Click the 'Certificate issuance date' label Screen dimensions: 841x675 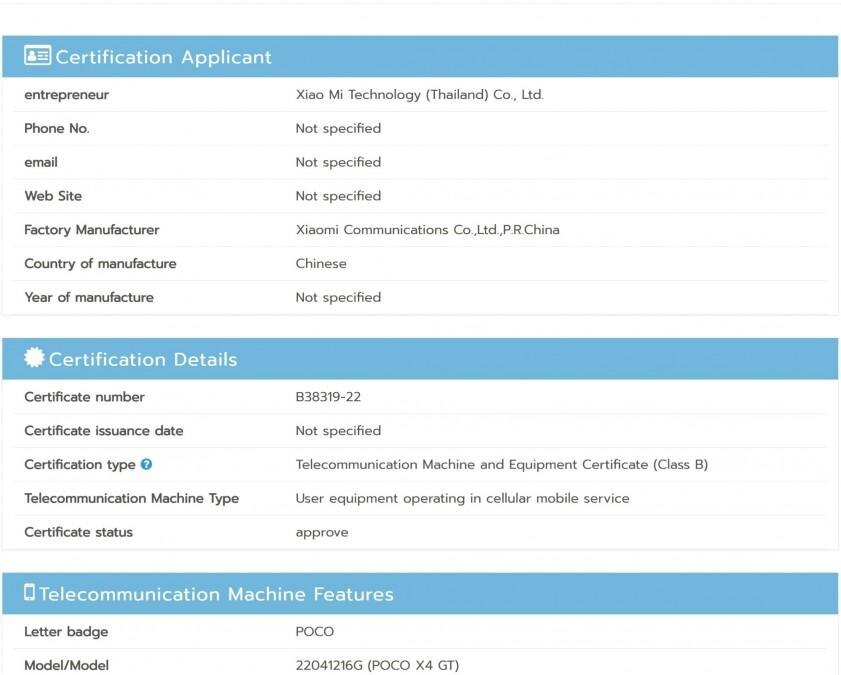pos(103,431)
